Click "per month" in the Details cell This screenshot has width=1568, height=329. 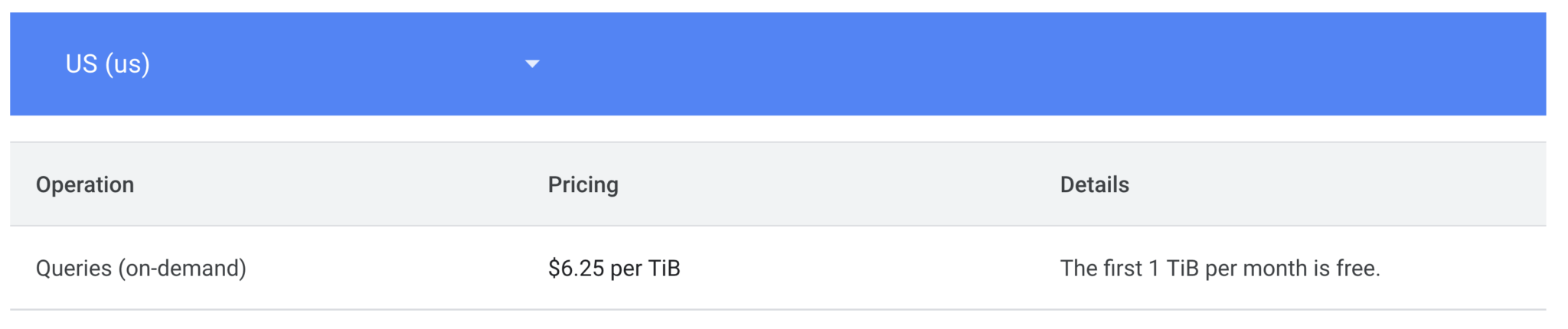point(1256,269)
